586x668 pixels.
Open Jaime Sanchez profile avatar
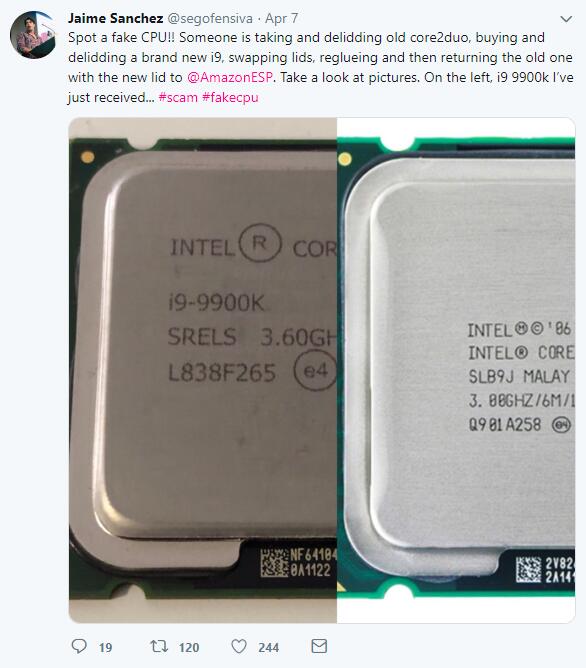coord(33,35)
